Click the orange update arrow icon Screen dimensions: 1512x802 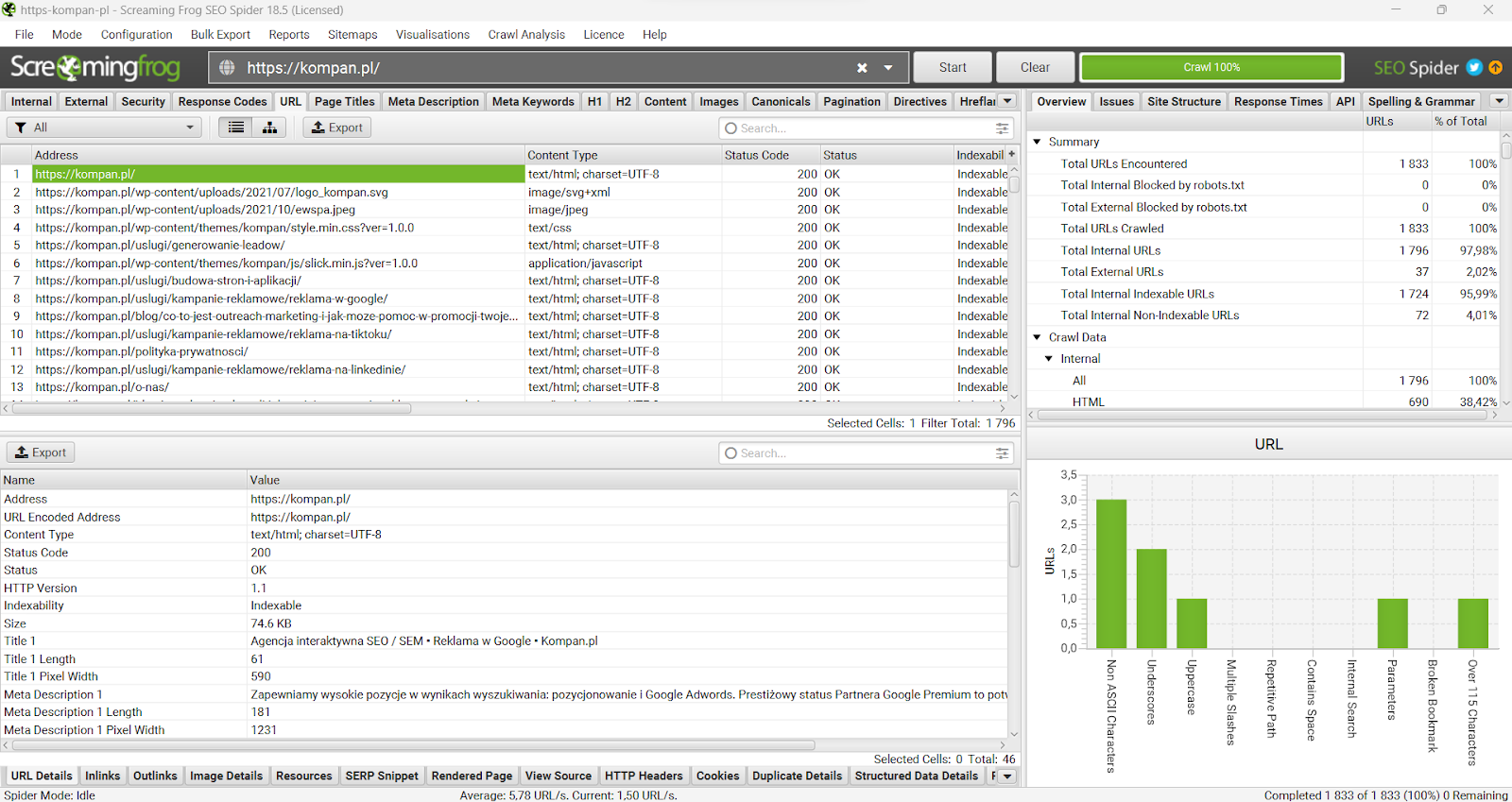tap(1495, 67)
